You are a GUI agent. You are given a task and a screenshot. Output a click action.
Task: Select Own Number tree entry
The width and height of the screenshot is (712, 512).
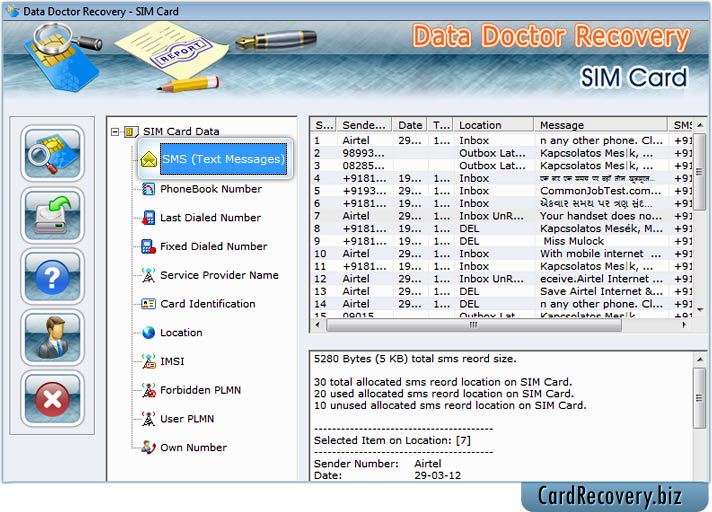pyautogui.click(x=193, y=448)
